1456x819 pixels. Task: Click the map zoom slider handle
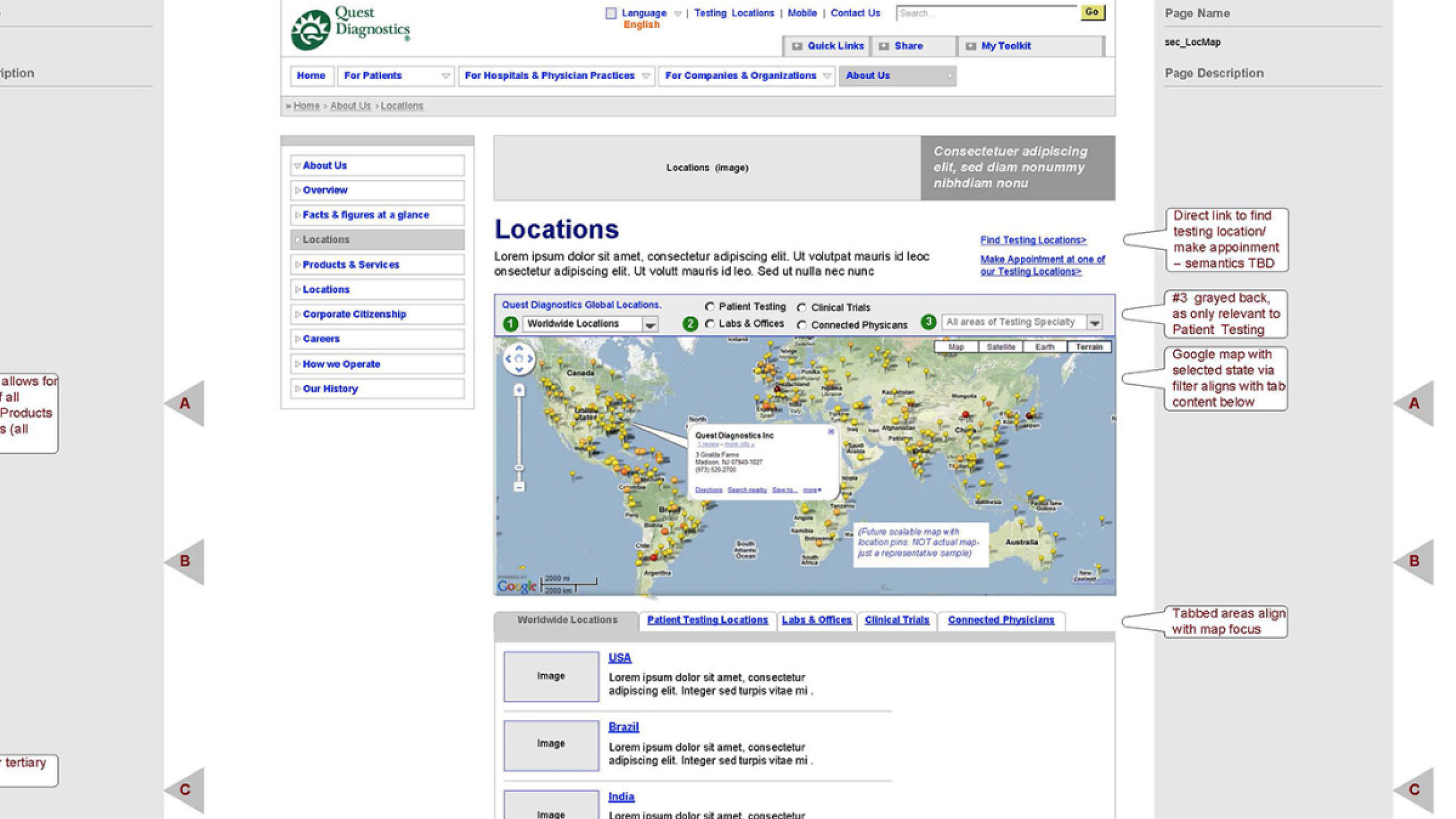[x=519, y=468]
